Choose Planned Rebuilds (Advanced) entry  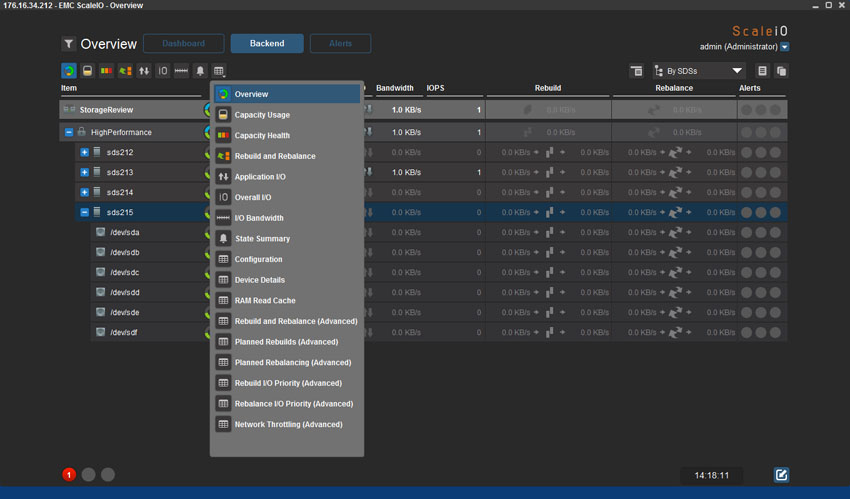tap(287, 342)
